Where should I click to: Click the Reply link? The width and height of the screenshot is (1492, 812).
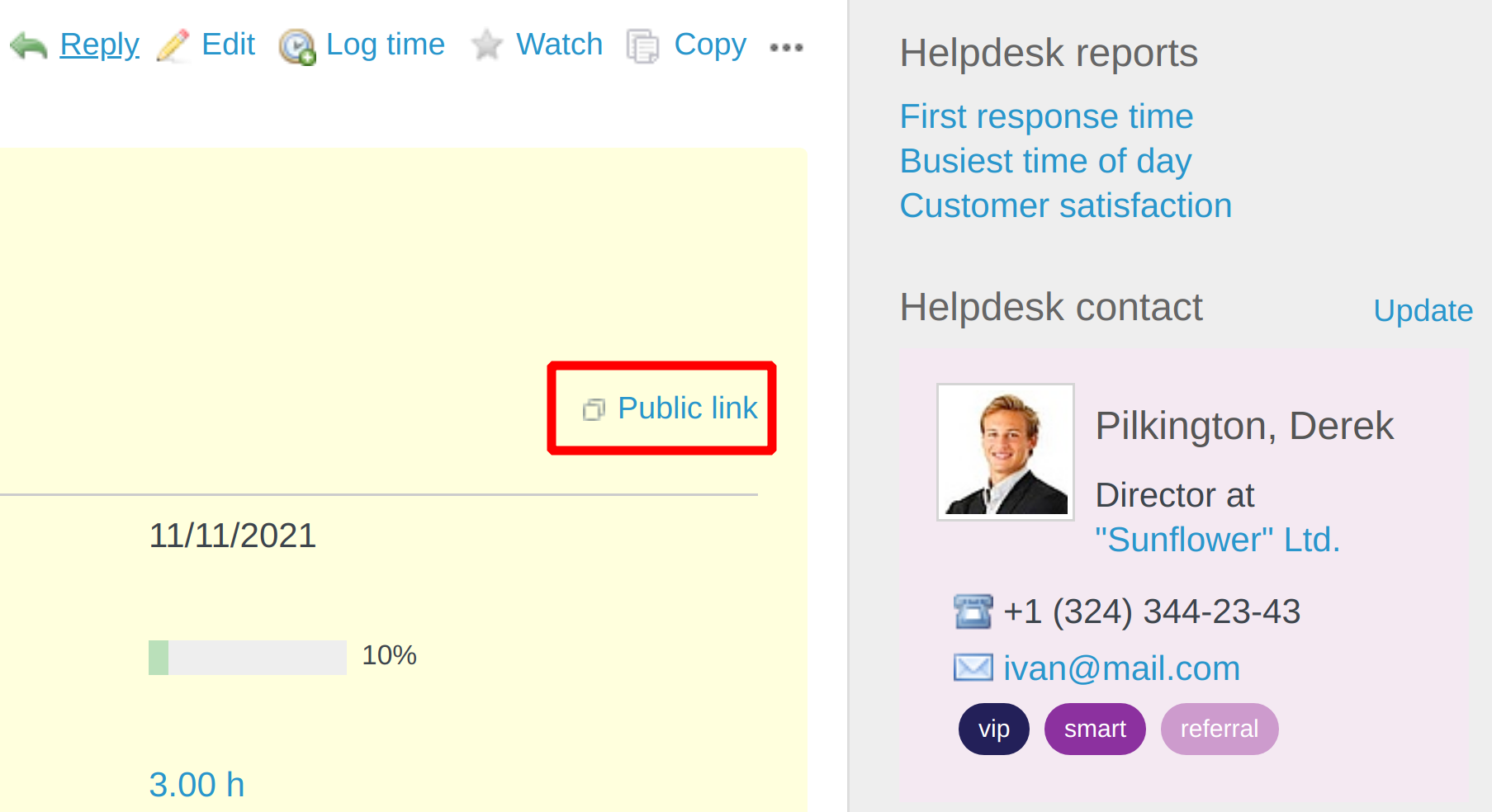(x=99, y=45)
